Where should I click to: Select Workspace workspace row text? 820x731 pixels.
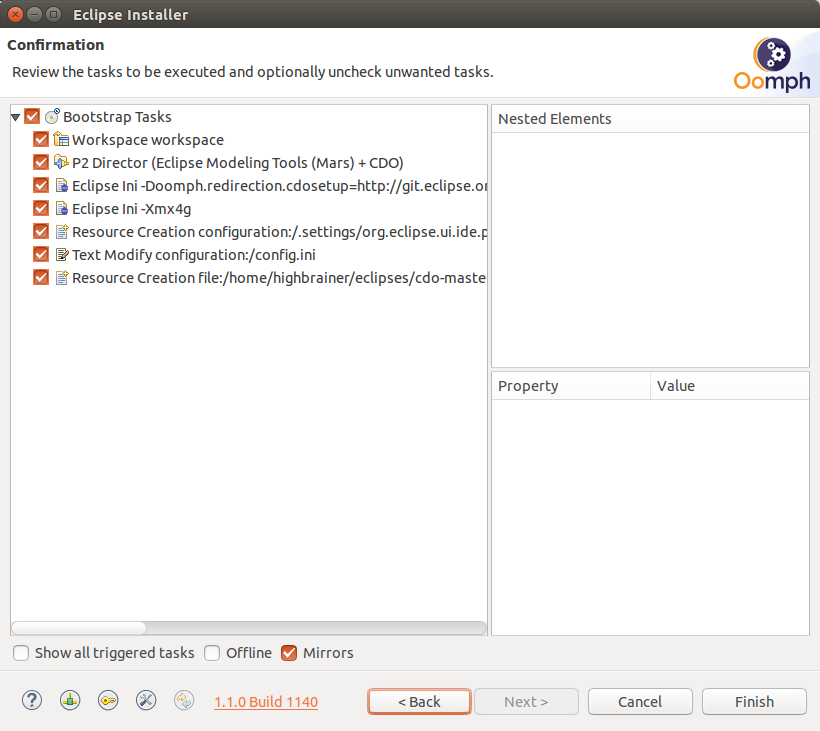point(148,140)
